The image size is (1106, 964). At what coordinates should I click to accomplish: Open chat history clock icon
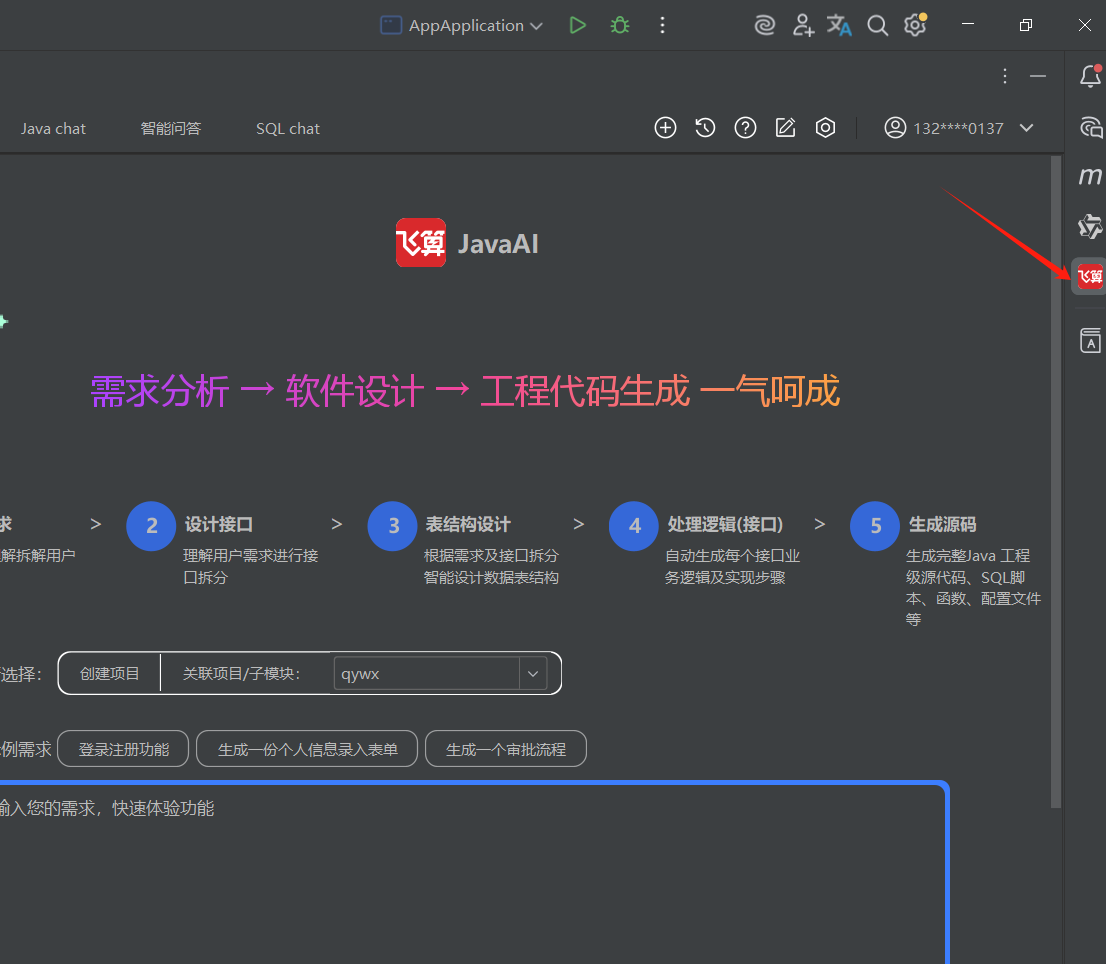pyautogui.click(x=705, y=128)
